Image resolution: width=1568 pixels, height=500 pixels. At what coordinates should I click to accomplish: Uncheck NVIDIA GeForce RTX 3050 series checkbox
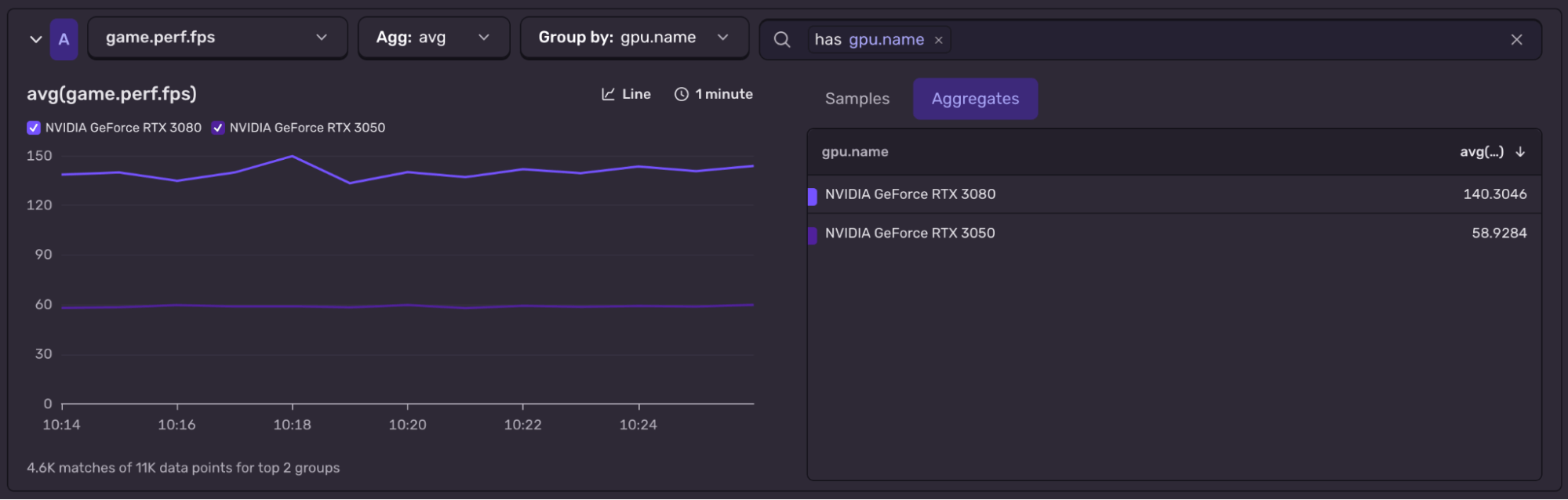218,128
